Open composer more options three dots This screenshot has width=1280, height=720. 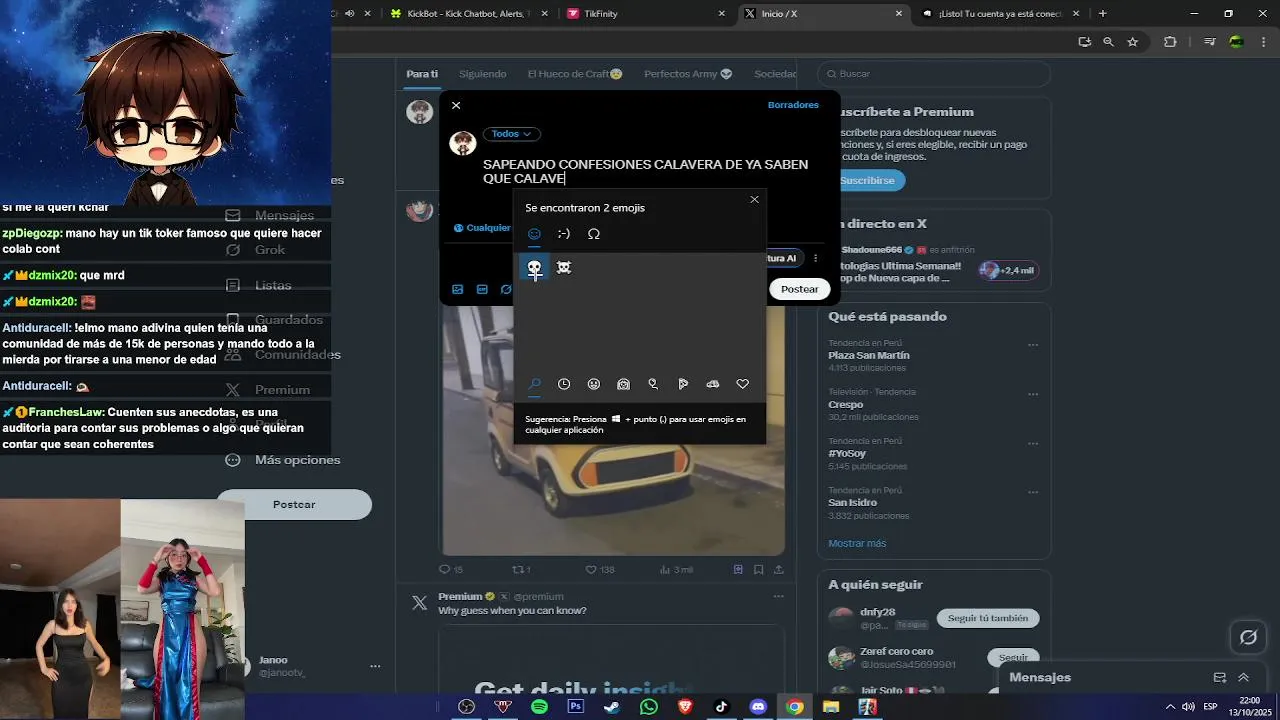click(x=815, y=258)
